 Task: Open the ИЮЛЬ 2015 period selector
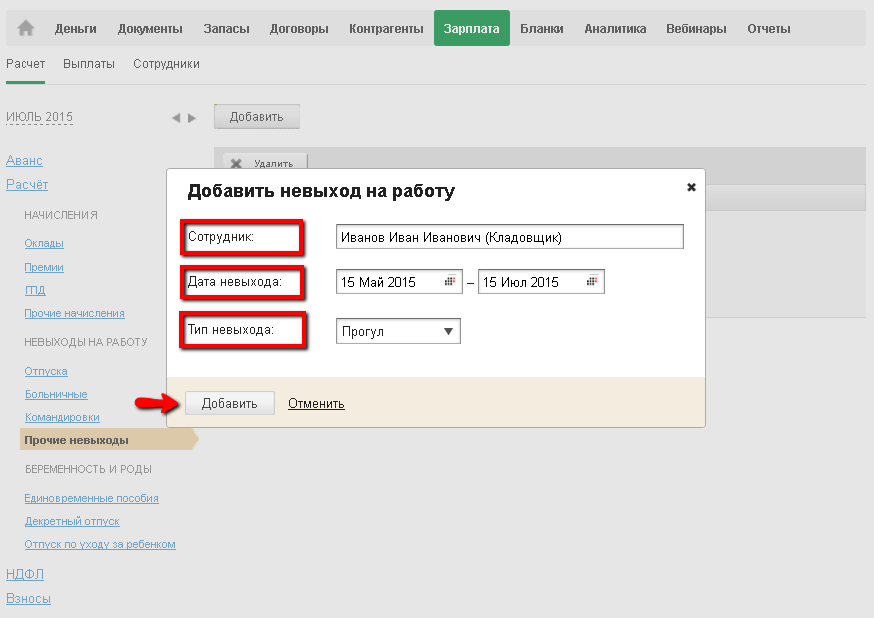tap(39, 117)
